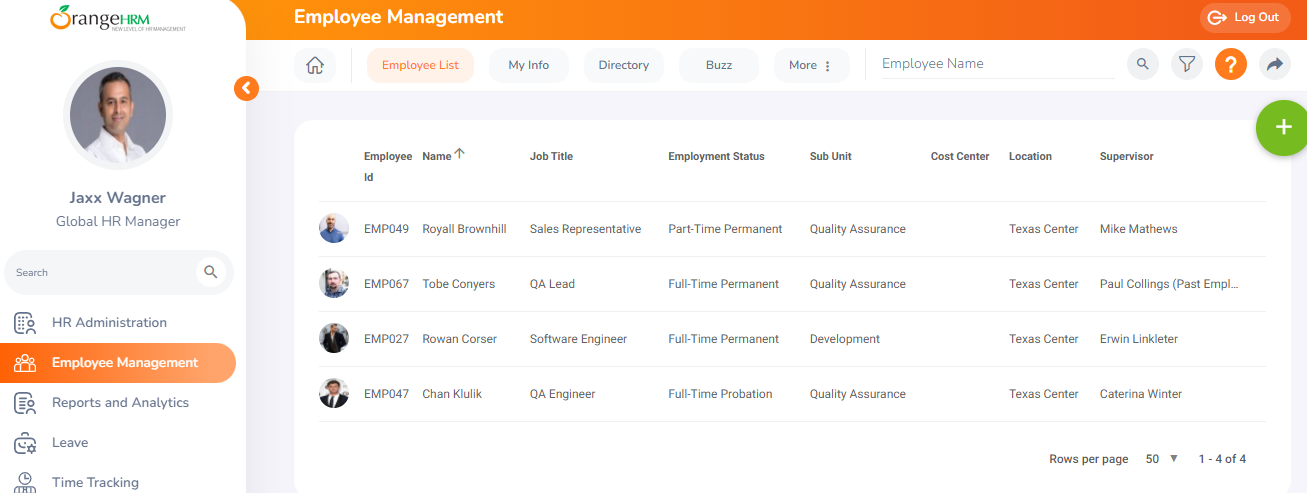Click Sales Representative job title
Screen dimensions: 1307x493
coord(585,229)
